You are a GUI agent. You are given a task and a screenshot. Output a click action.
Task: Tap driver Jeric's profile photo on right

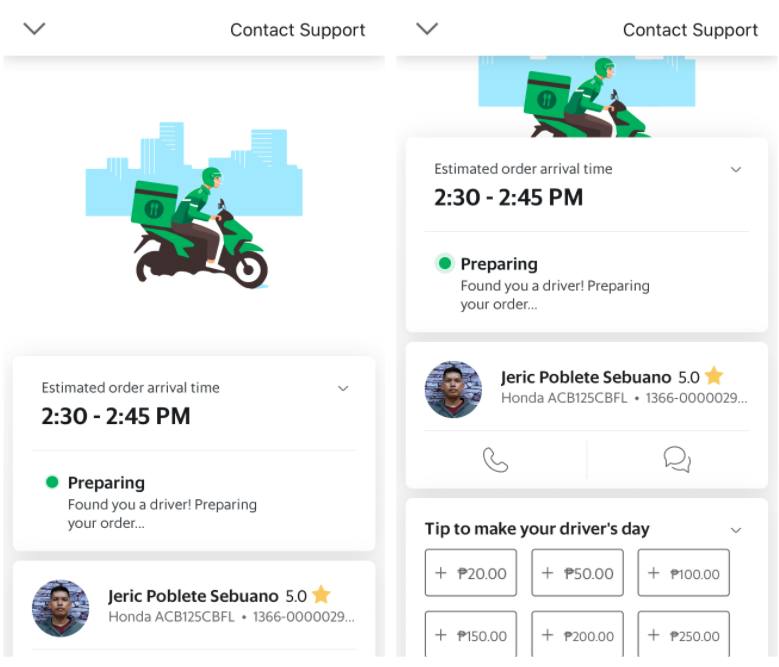click(x=453, y=389)
